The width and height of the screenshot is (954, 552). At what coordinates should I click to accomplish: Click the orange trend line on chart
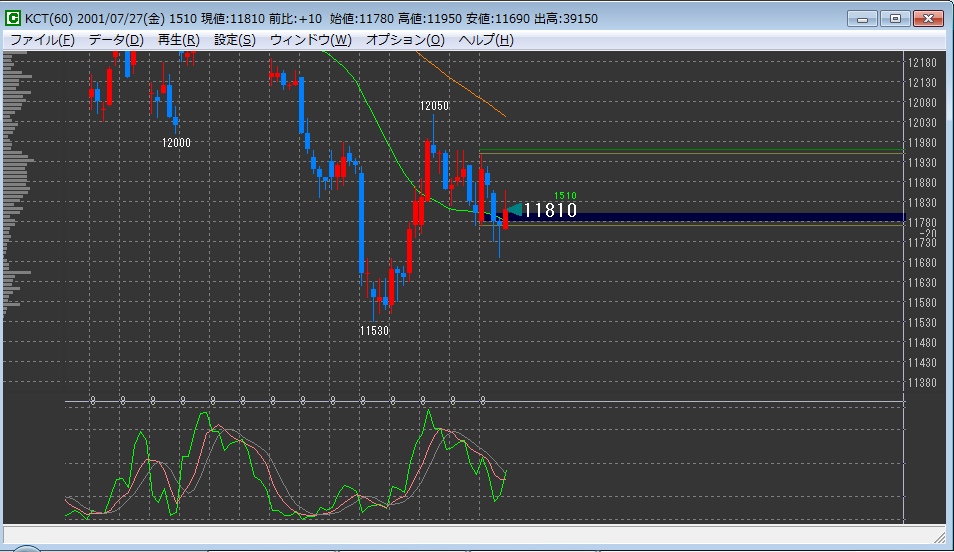[x=465, y=87]
